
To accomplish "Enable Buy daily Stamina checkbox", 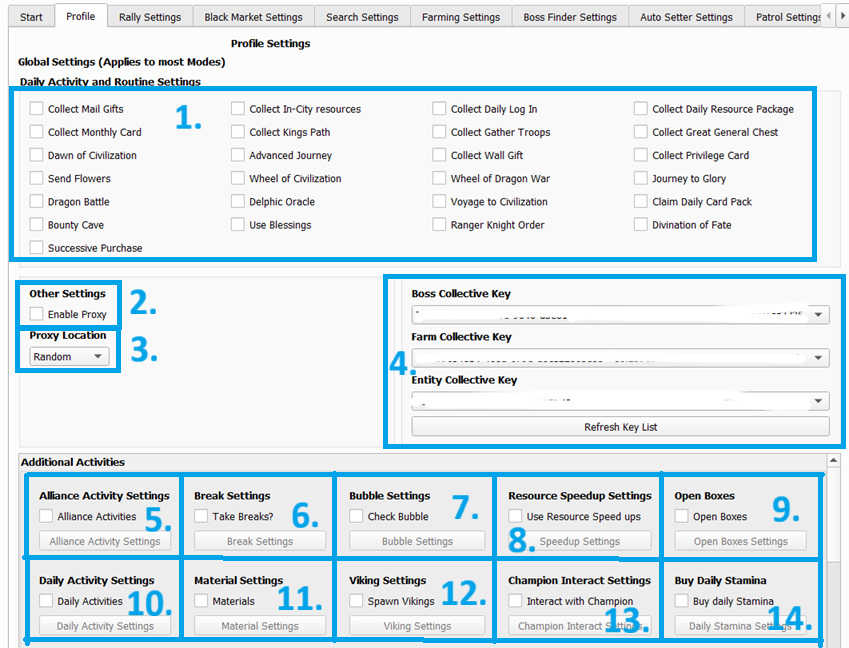I will (682, 602).
